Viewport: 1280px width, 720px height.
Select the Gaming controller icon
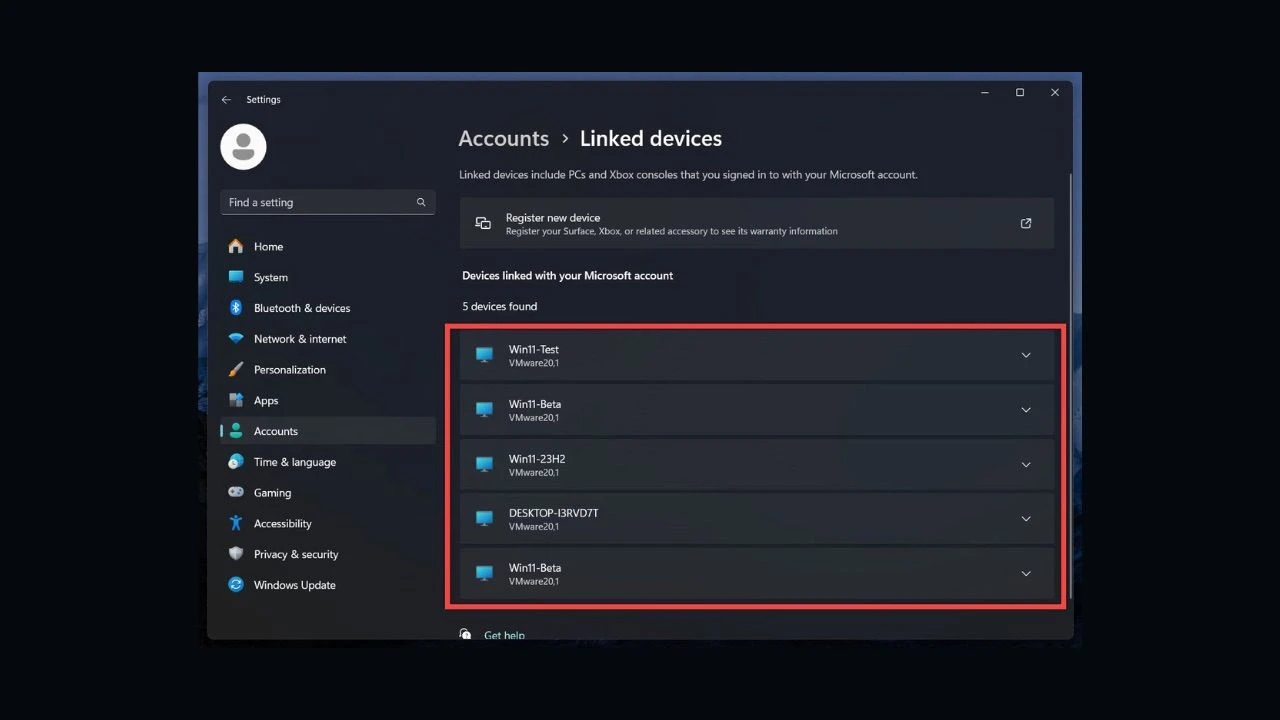point(236,492)
